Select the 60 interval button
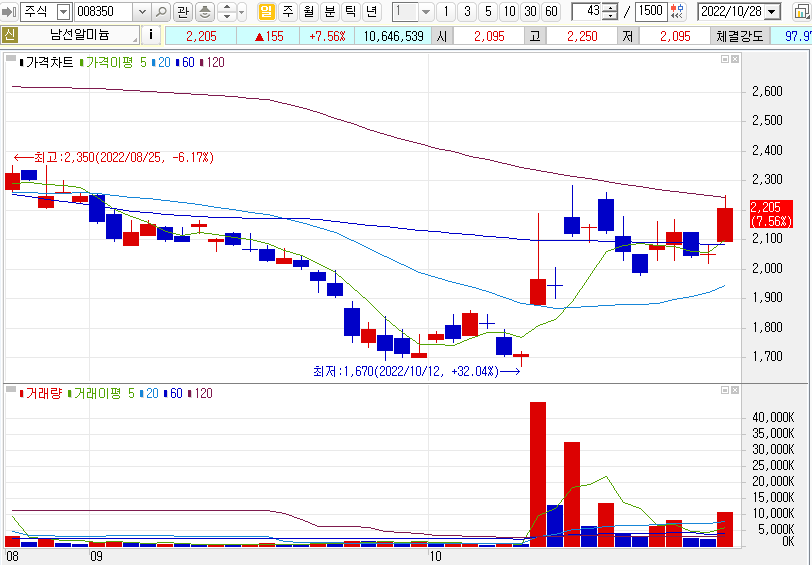Viewport: 812px width, 565px height. click(552, 11)
